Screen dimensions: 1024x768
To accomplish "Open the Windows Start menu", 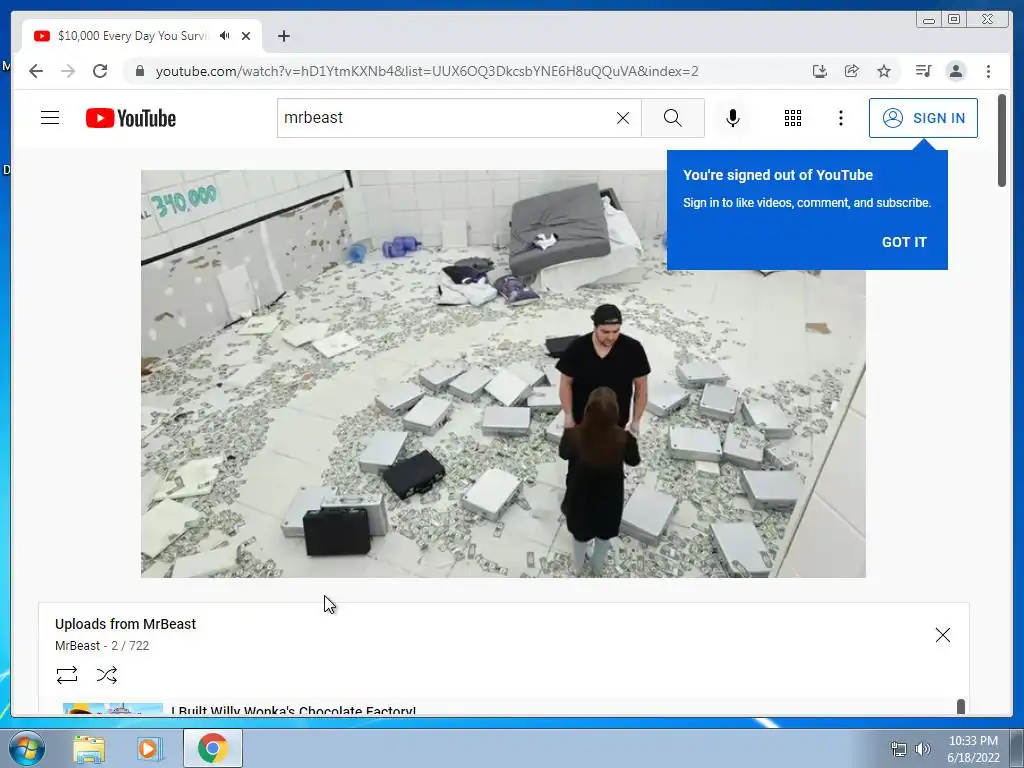I will pos(27,748).
